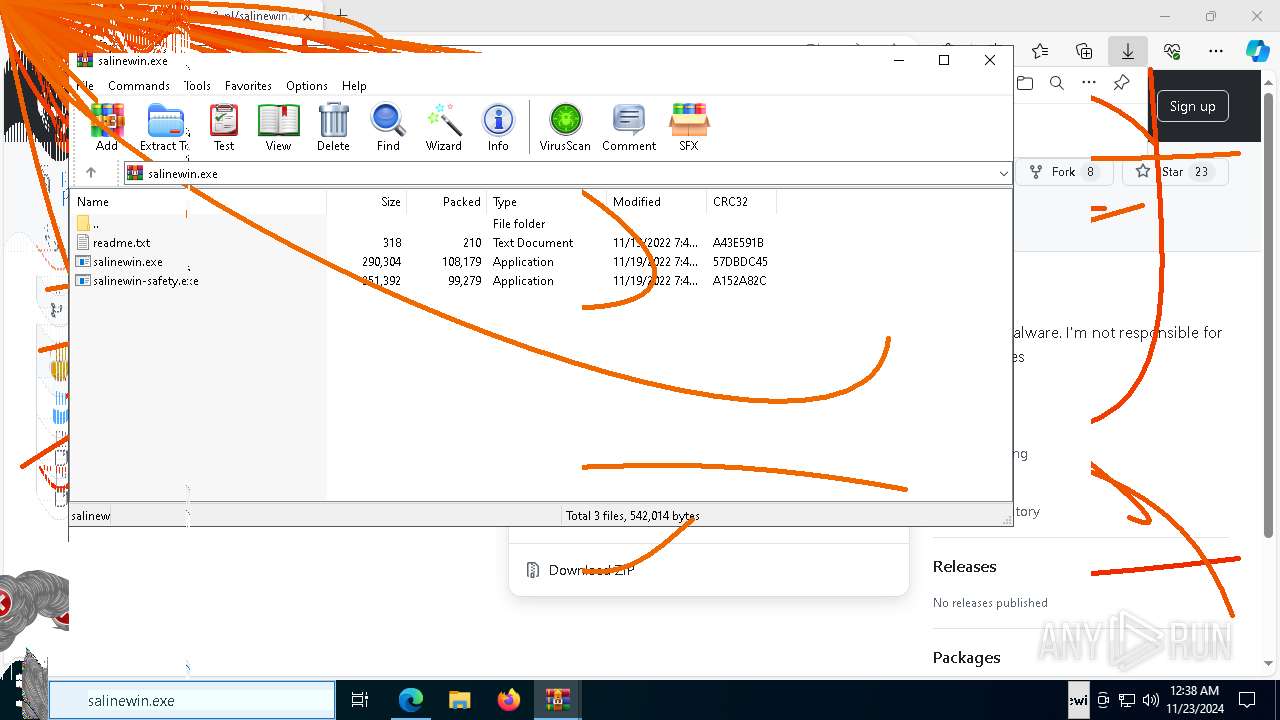Run Test on the archive
1280x720 pixels.
click(224, 127)
